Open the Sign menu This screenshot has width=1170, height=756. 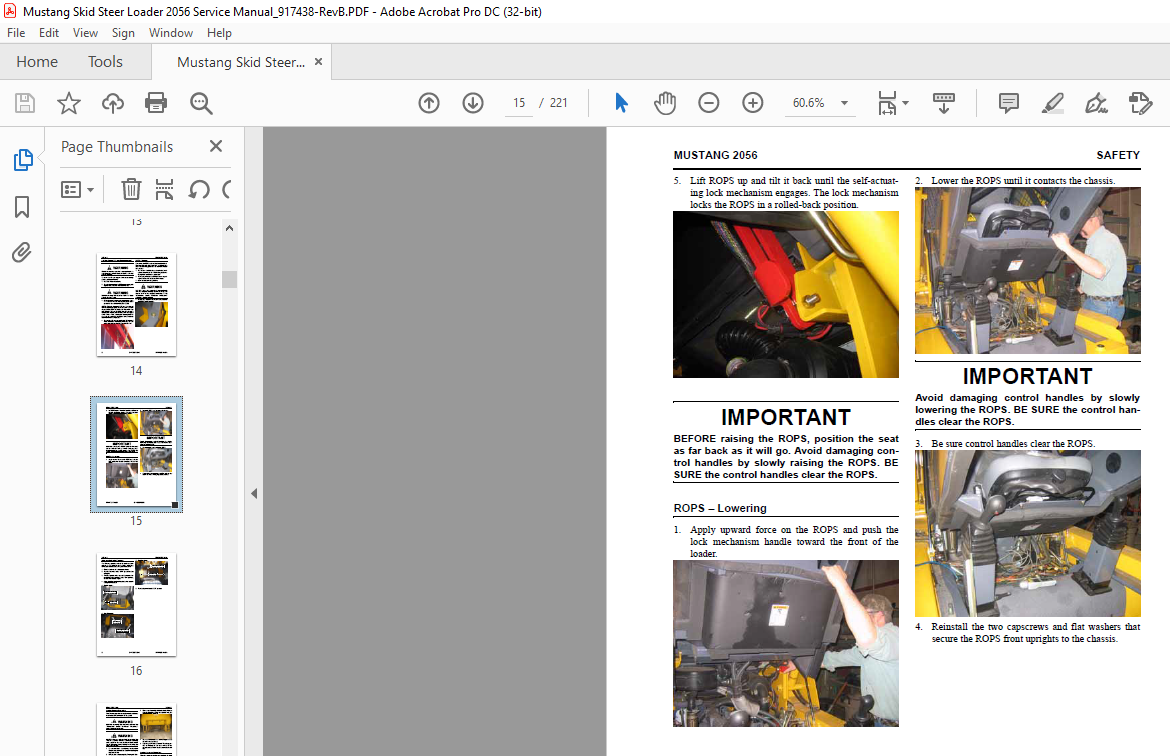123,33
